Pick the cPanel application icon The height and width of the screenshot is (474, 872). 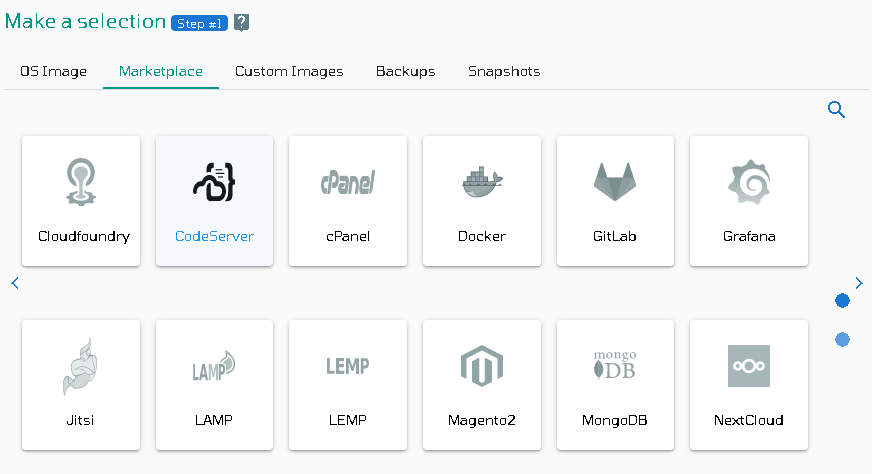click(x=348, y=182)
